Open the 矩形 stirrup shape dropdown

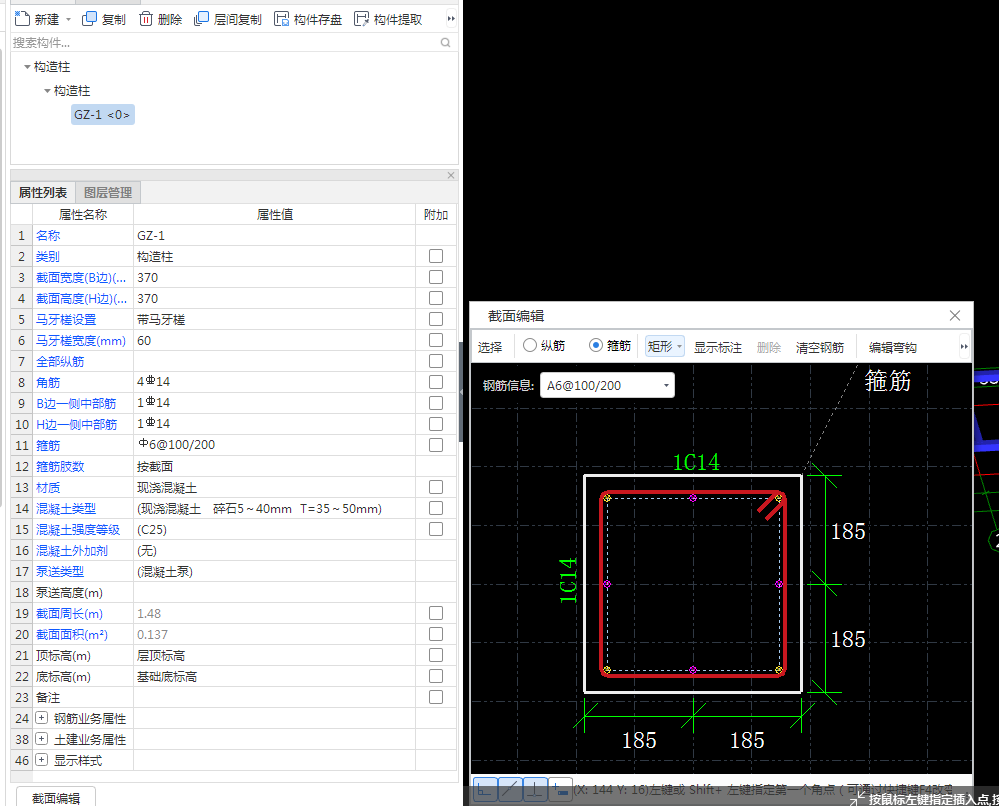[665, 346]
